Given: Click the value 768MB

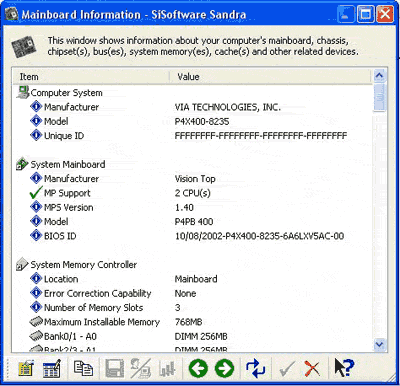Looking at the screenshot, I should 189,322.
